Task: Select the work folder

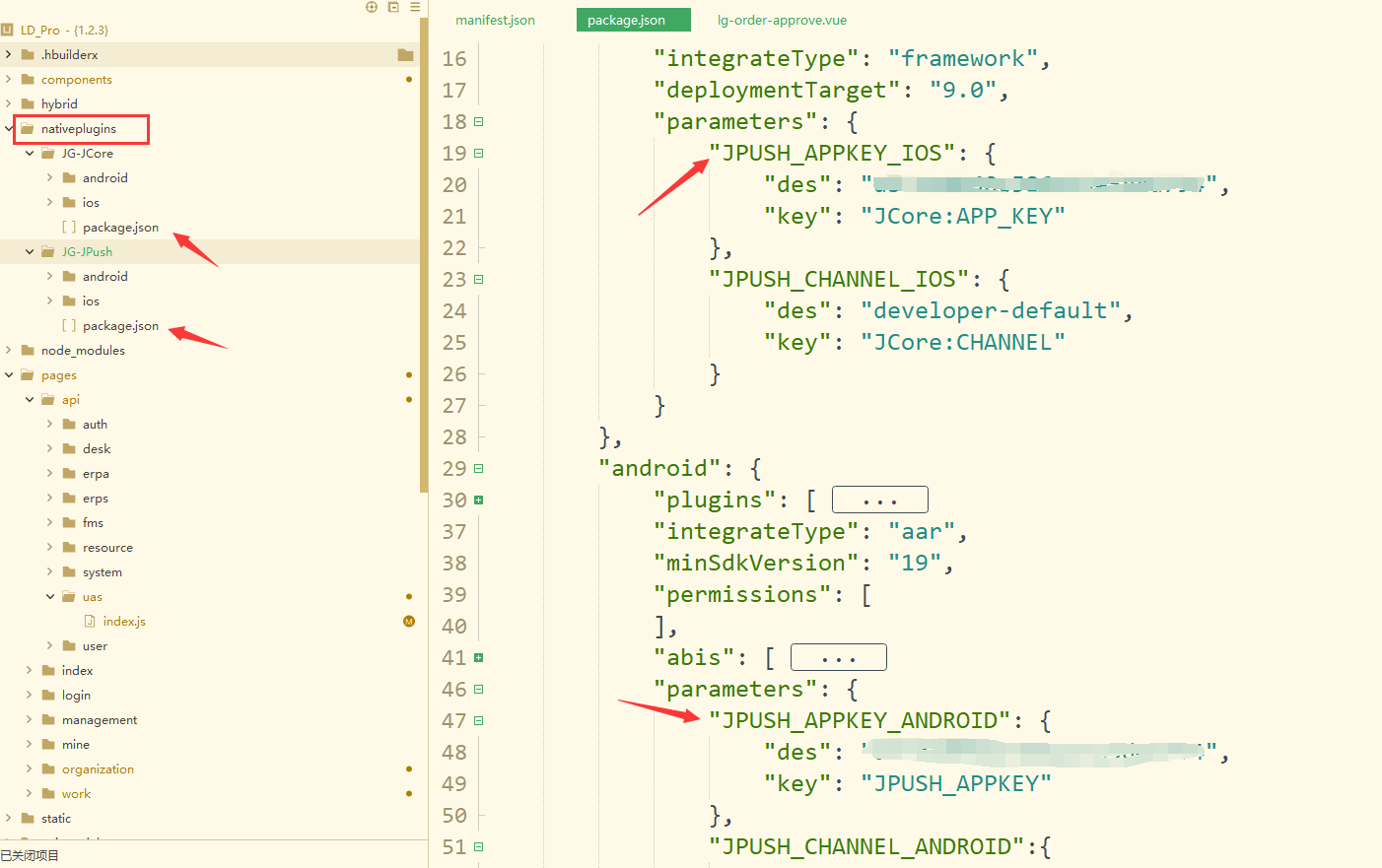Action: 76,793
